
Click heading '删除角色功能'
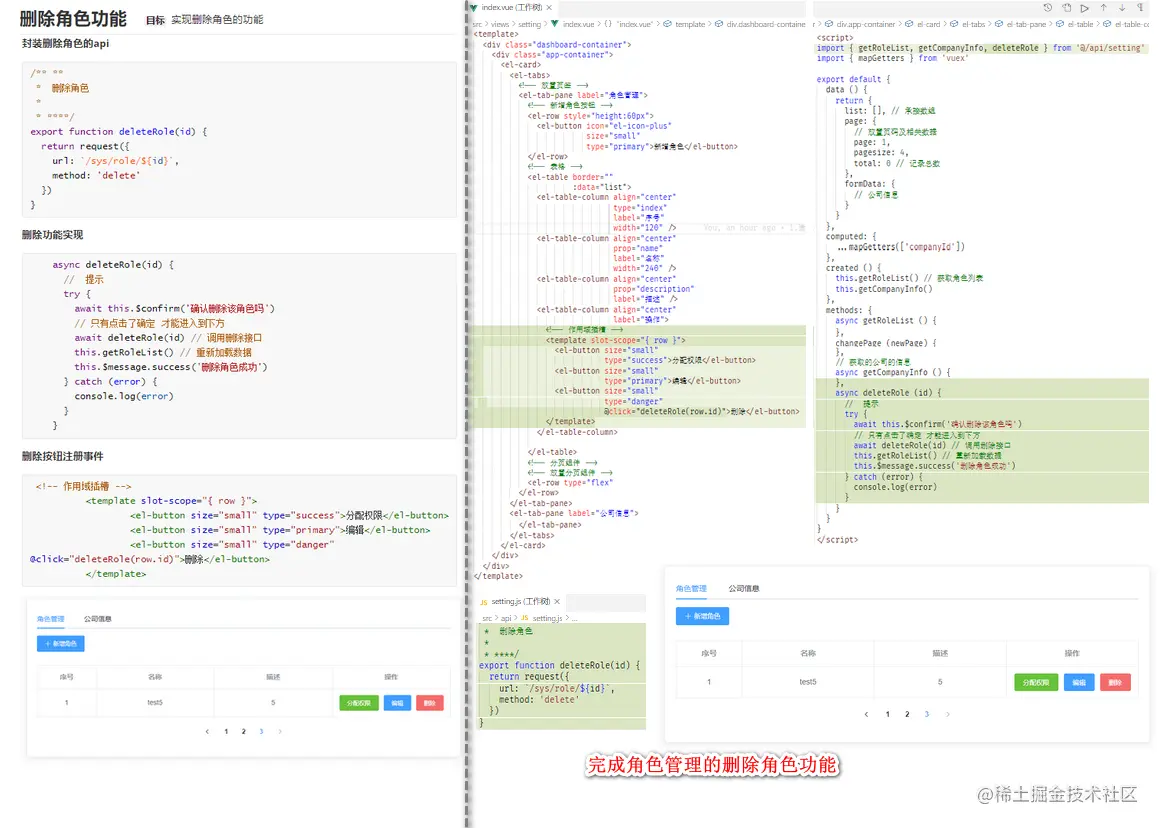(73, 19)
